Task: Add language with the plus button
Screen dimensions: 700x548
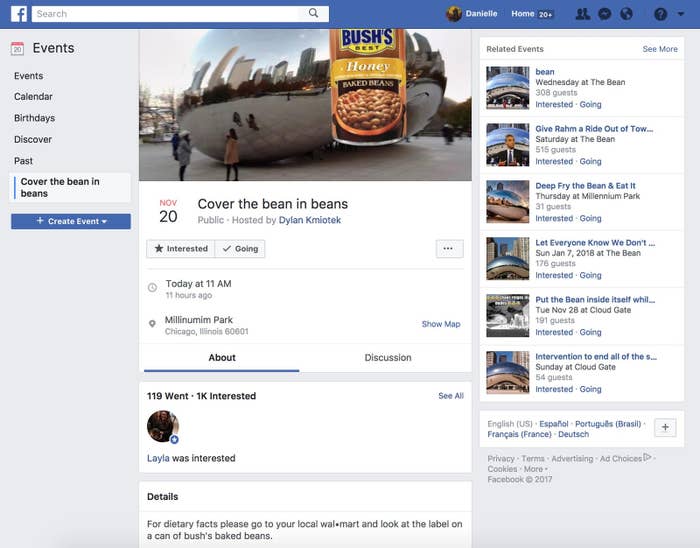Action: click(665, 427)
